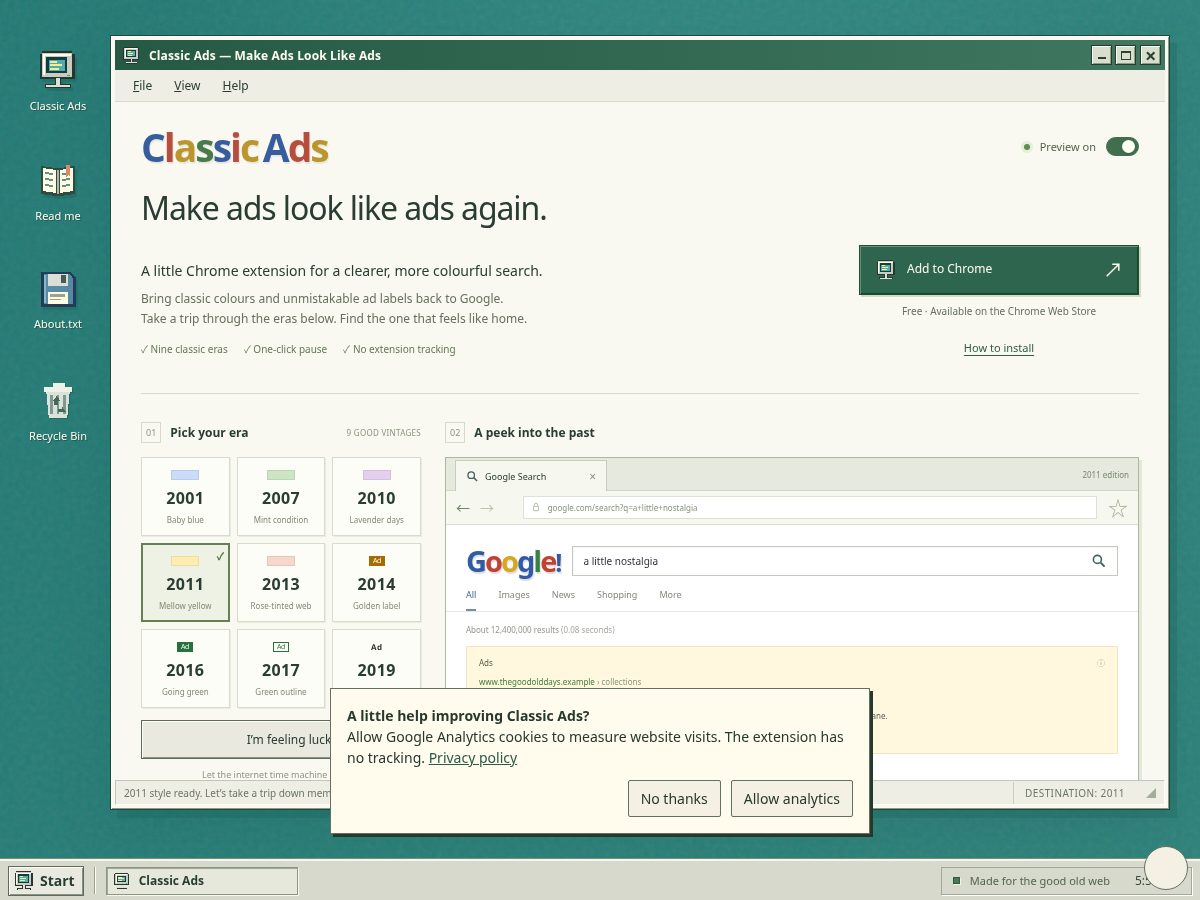Click the arrow icon on Add to Chrome

click(x=1113, y=269)
